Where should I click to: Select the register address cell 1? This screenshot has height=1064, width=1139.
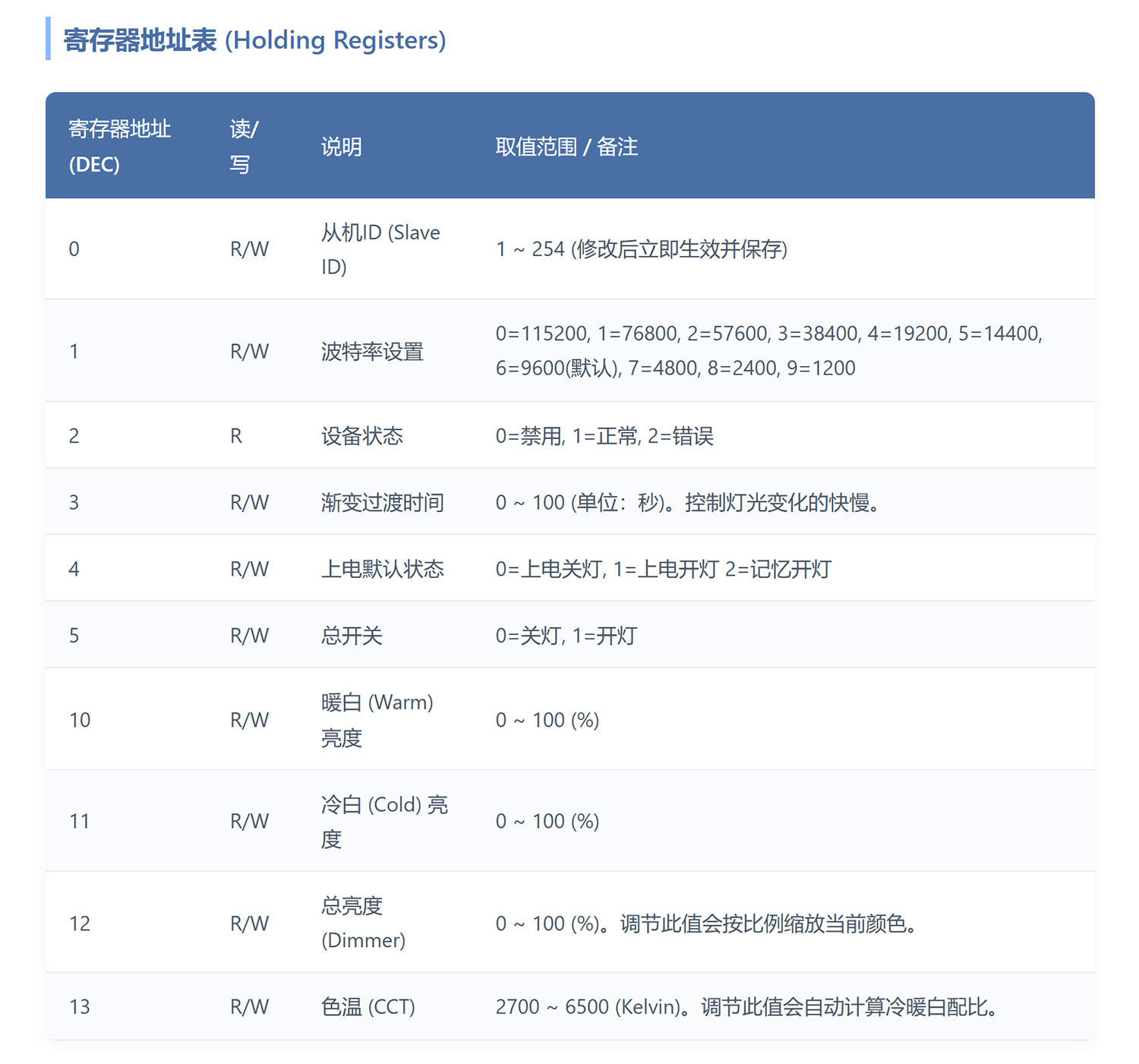pyautogui.click(x=74, y=351)
